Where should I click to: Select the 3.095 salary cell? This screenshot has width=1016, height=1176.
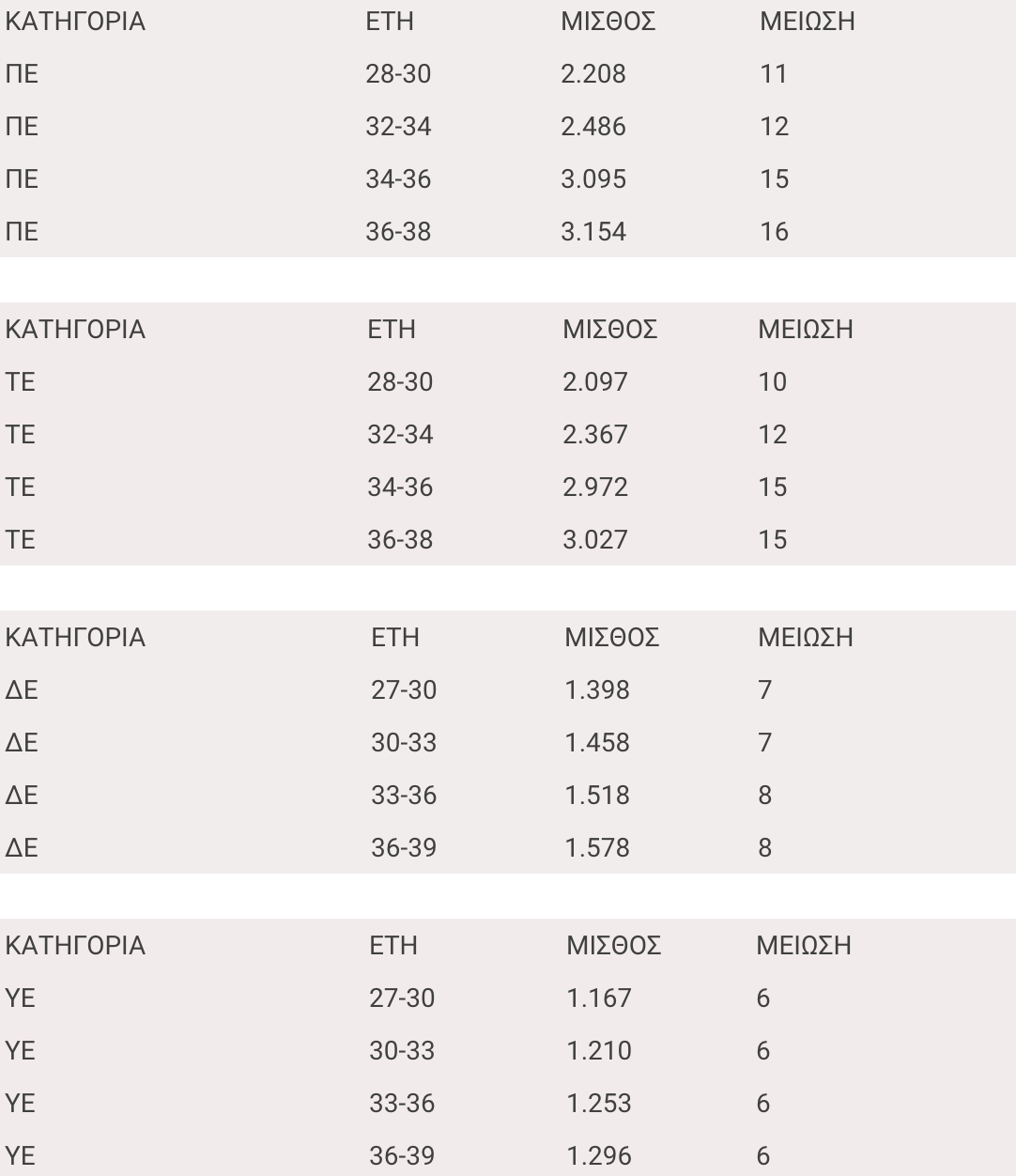(593, 179)
